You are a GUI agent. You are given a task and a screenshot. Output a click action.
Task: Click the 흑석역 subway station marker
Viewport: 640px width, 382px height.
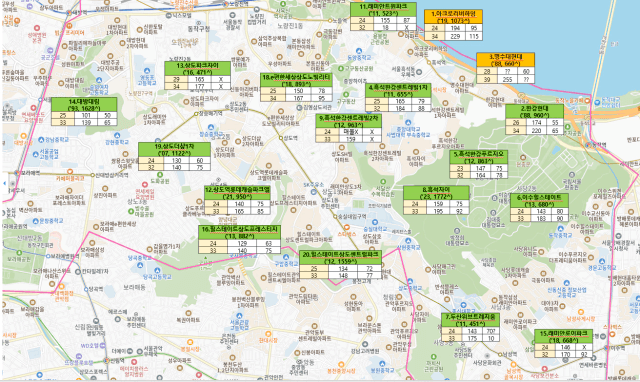point(429,62)
